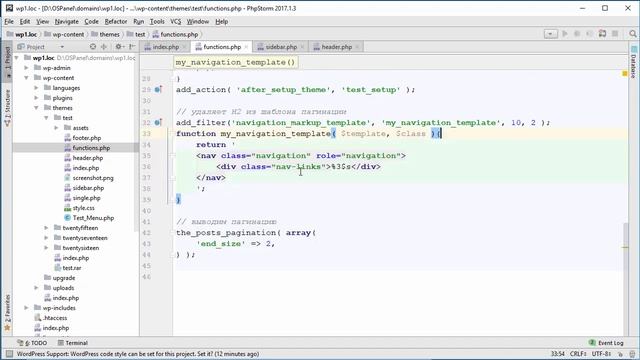Open the Database tool window
The width and height of the screenshot is (640, 360).
point(633,62)
